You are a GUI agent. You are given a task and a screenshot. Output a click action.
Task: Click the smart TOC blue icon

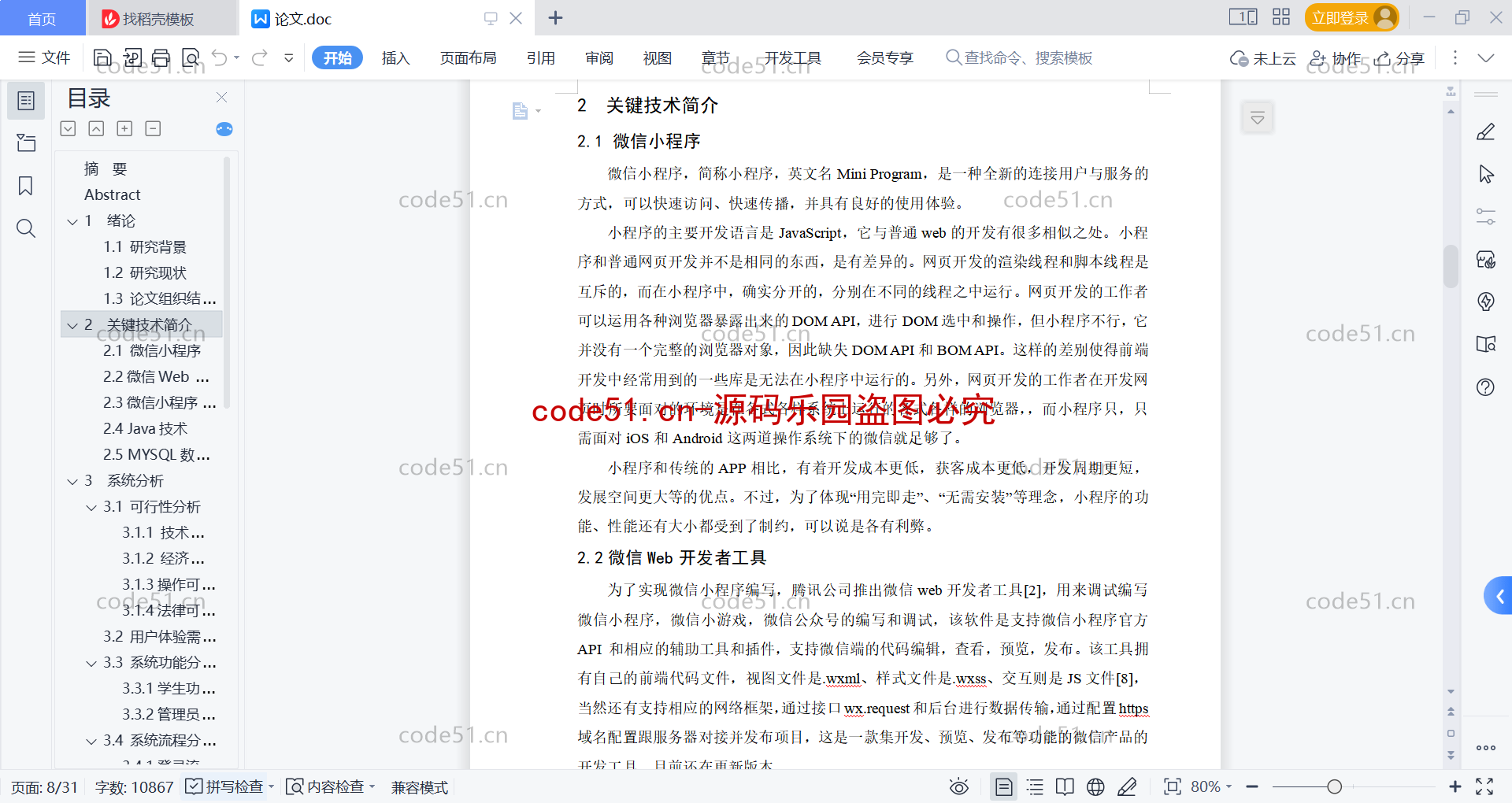coord(224,129)
